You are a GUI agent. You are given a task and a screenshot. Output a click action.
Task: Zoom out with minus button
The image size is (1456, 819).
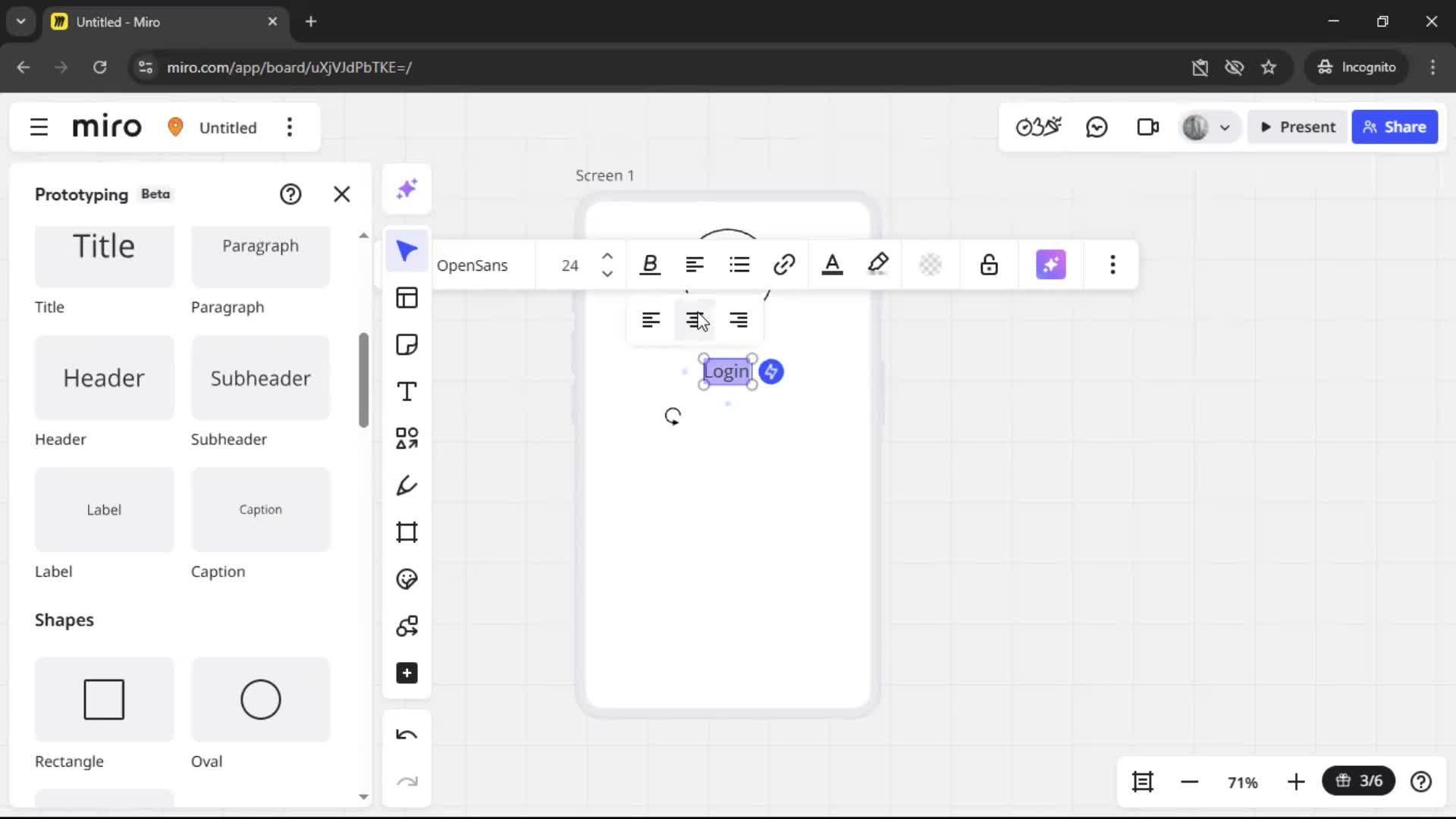pyautogui.click(x=1190, y=781)
